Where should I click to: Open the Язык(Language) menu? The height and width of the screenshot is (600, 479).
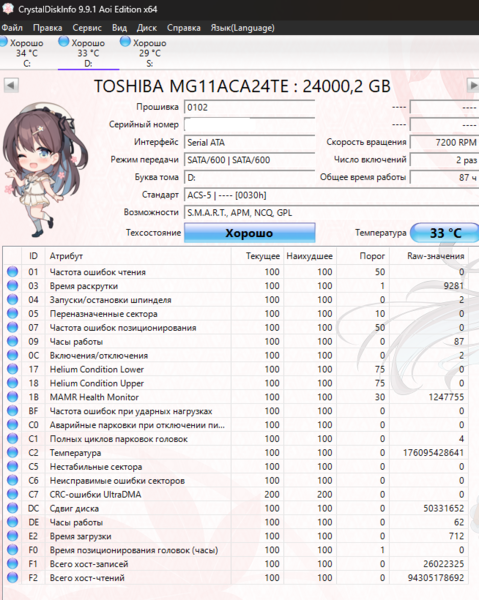[243, 28]
